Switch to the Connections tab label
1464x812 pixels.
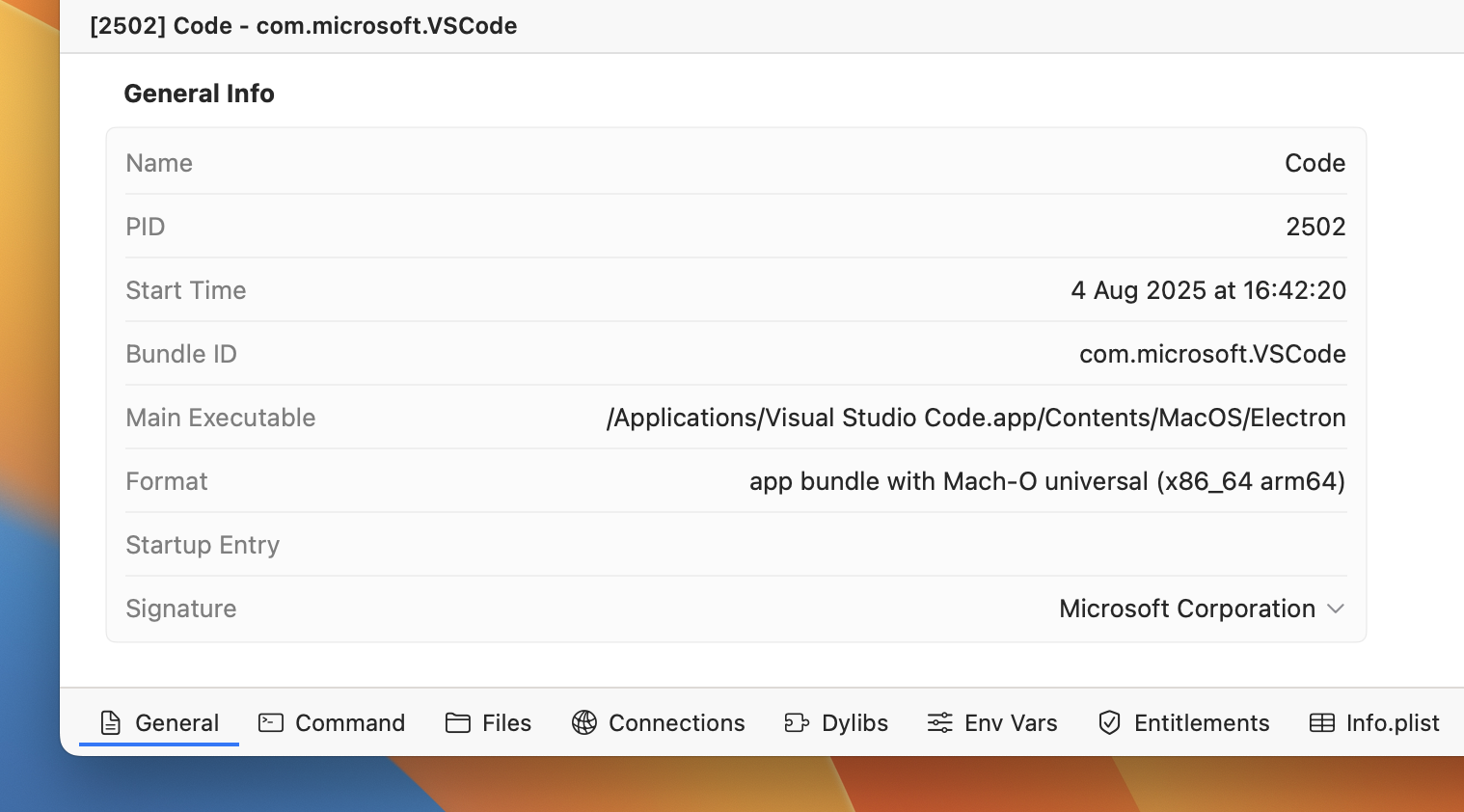(676, 722)
